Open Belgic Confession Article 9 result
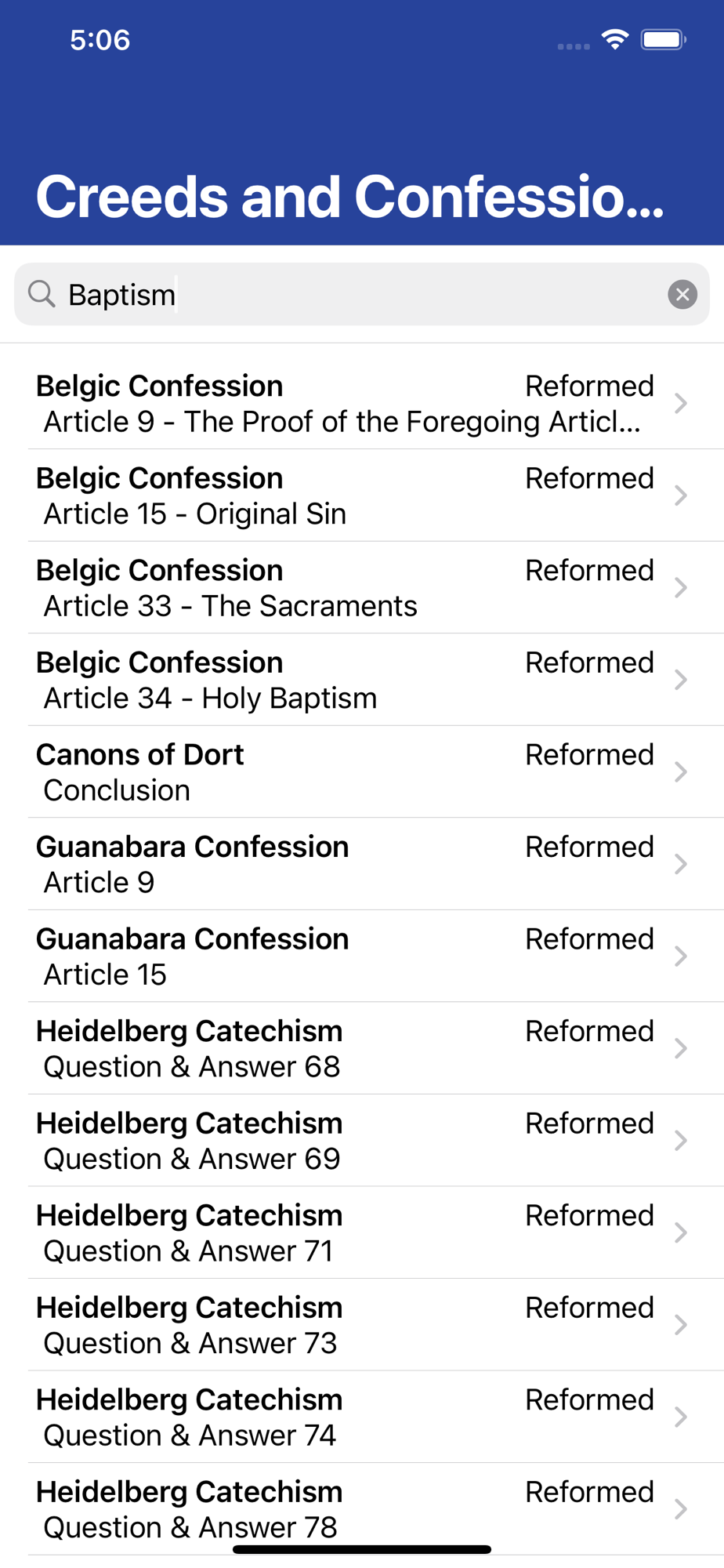 click(345, 404)
